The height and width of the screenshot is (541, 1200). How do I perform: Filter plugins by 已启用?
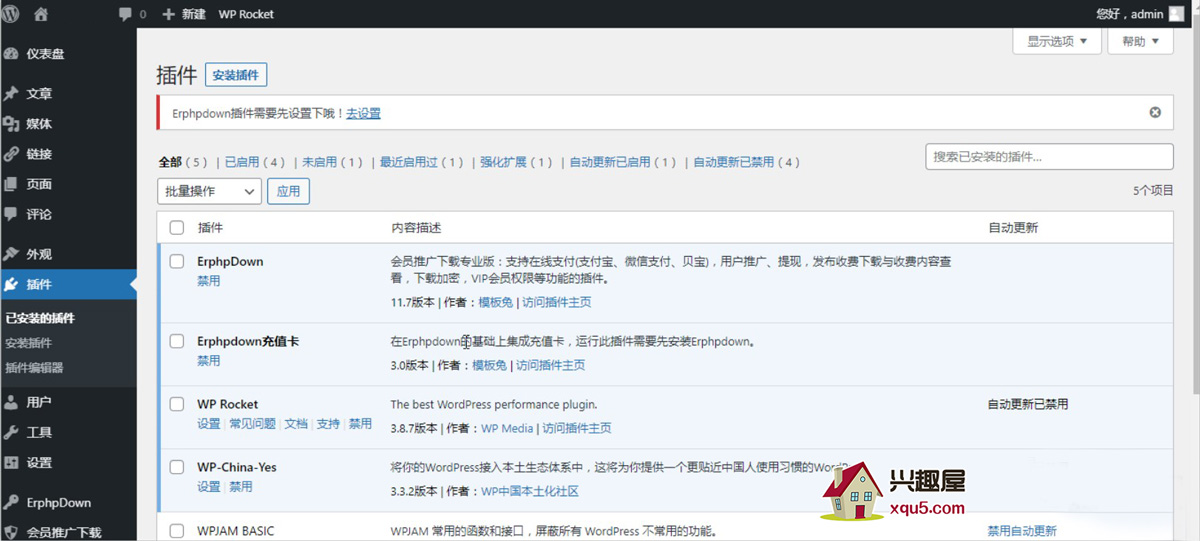click(241, 162)
